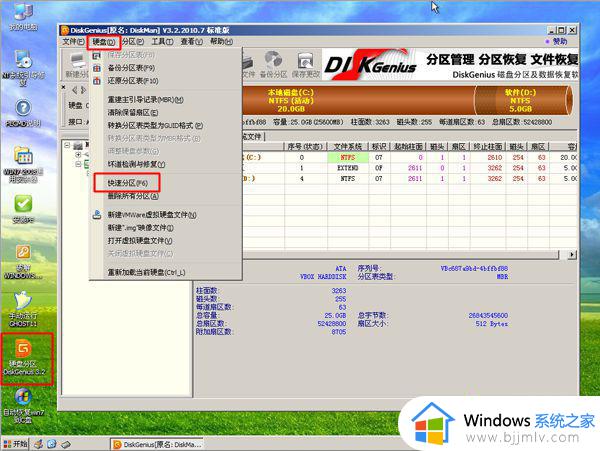
Task: Click the new VMWare virtual disk icon
Action: pos(97,215)
